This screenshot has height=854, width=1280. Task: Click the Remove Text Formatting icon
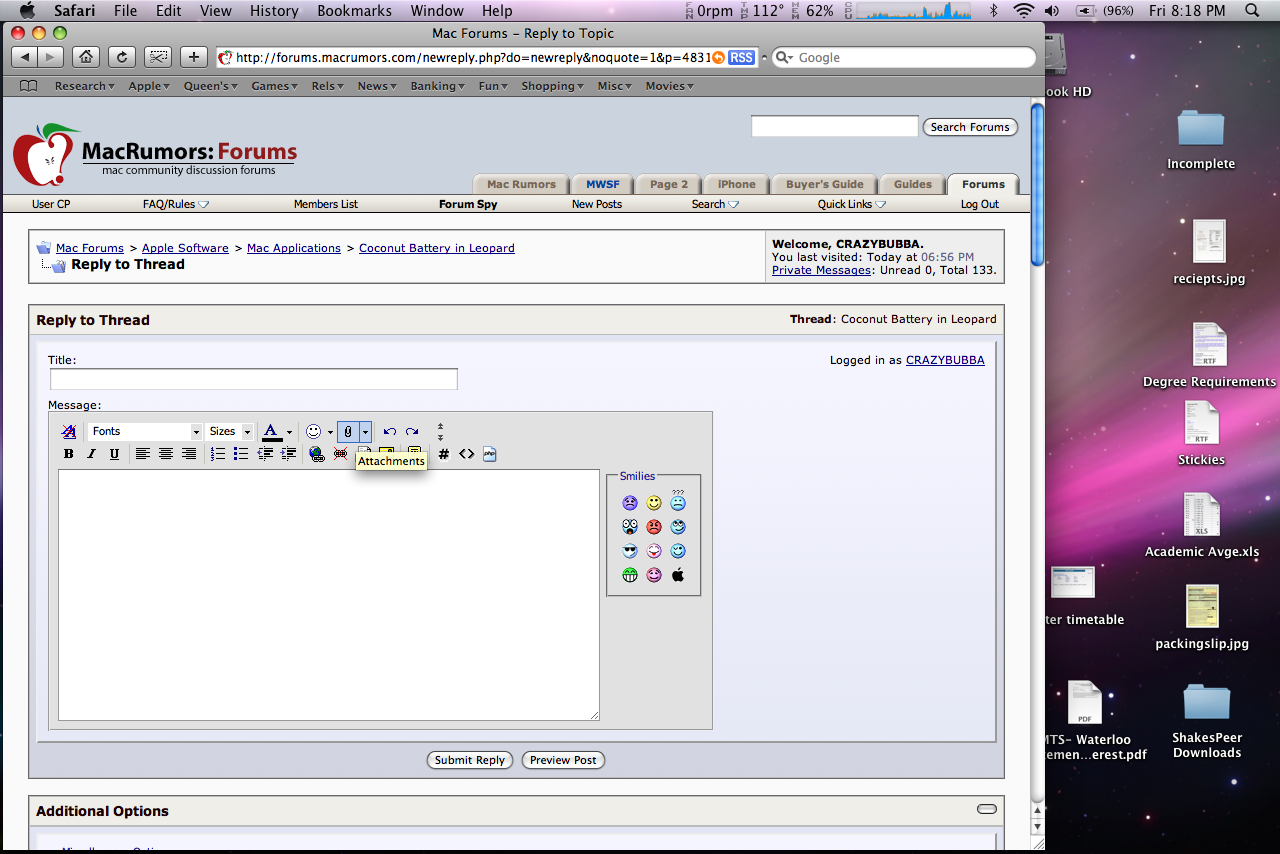tap(69, 432)
